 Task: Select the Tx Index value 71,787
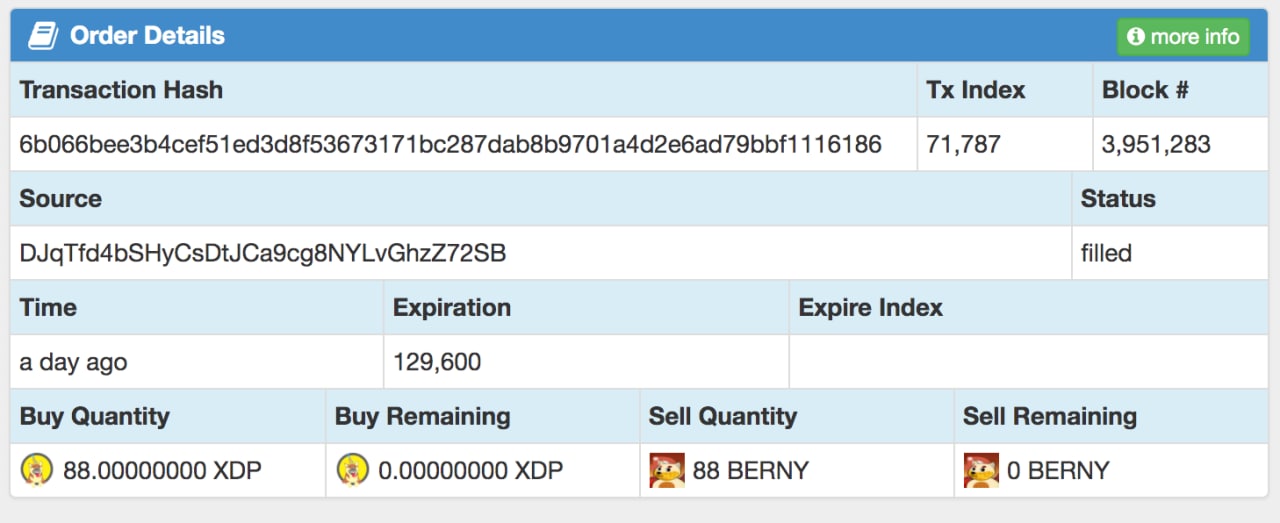coord(964,144)
